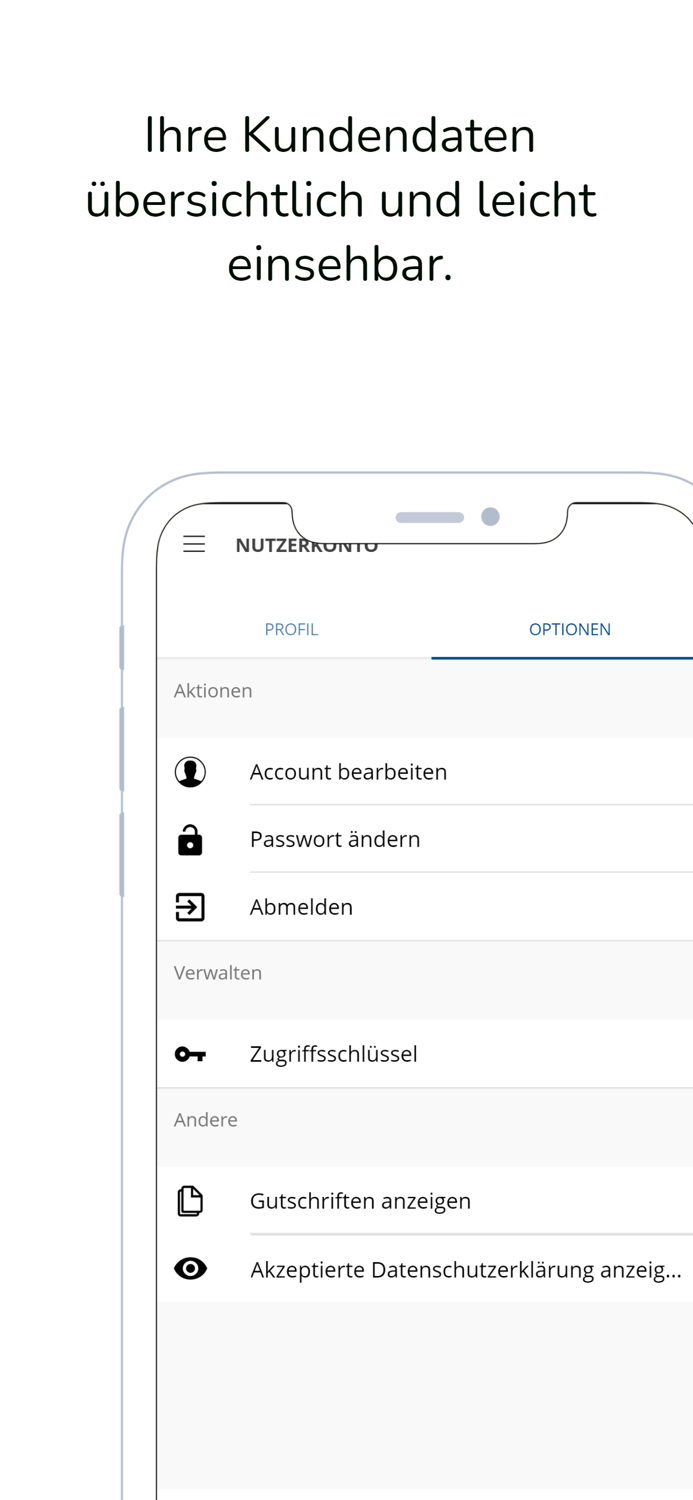This screenshot has width=693, height=1500.
Task: Open Zugriffsschlüssel management
Action: coord(333,1054)
